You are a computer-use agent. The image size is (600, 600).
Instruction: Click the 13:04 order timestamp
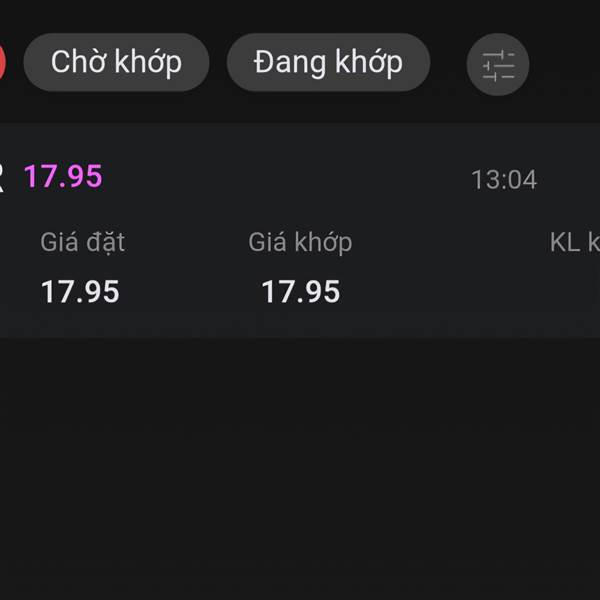pyautogui.click(x=504, y=180)
